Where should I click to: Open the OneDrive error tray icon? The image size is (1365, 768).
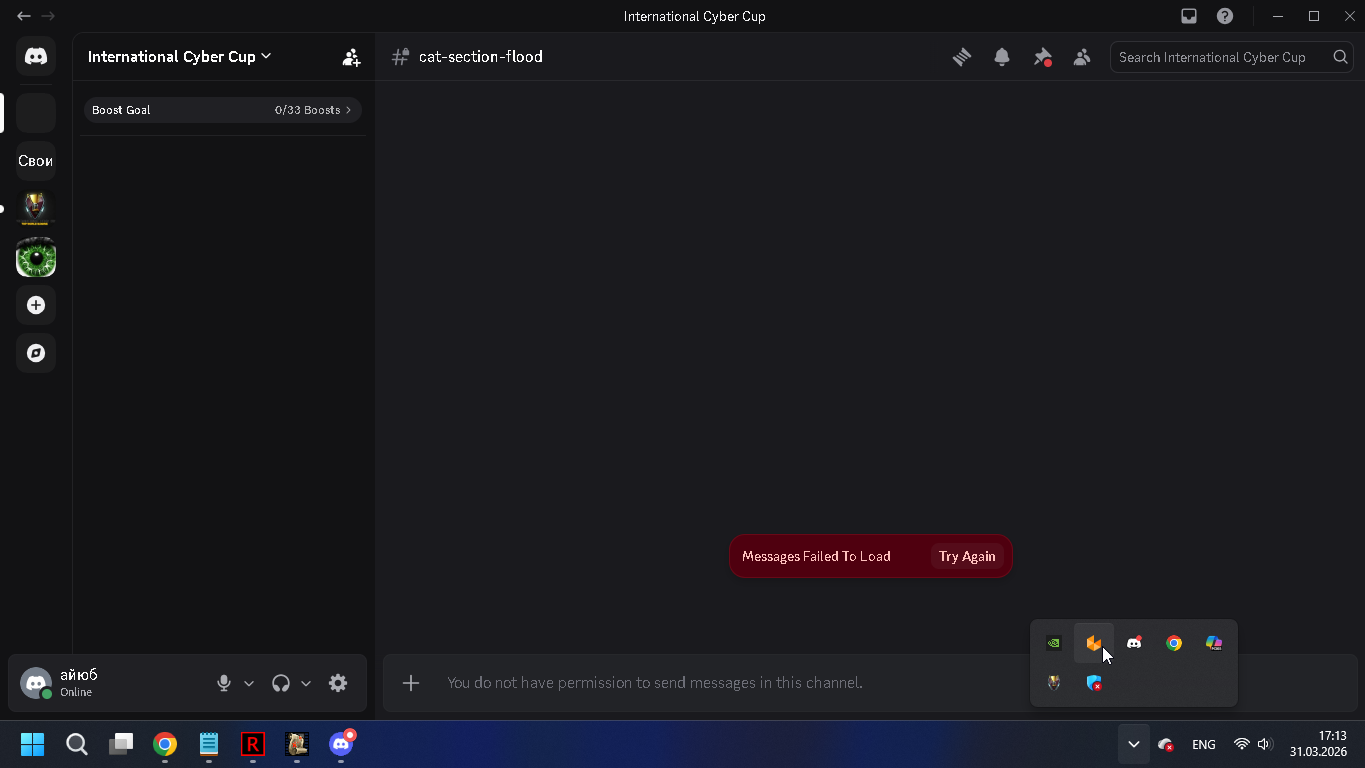pyautogui.click(x=1165, y=744)
